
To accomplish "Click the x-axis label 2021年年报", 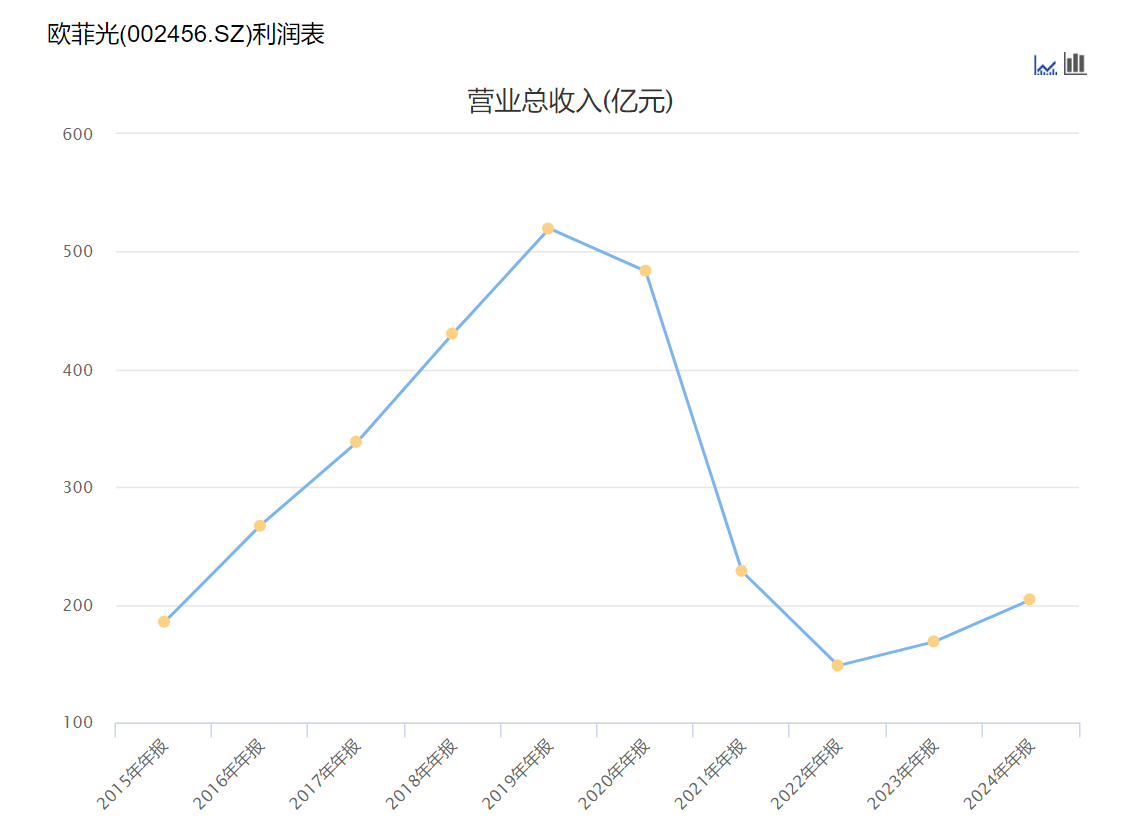I will [x=711, y=774].
